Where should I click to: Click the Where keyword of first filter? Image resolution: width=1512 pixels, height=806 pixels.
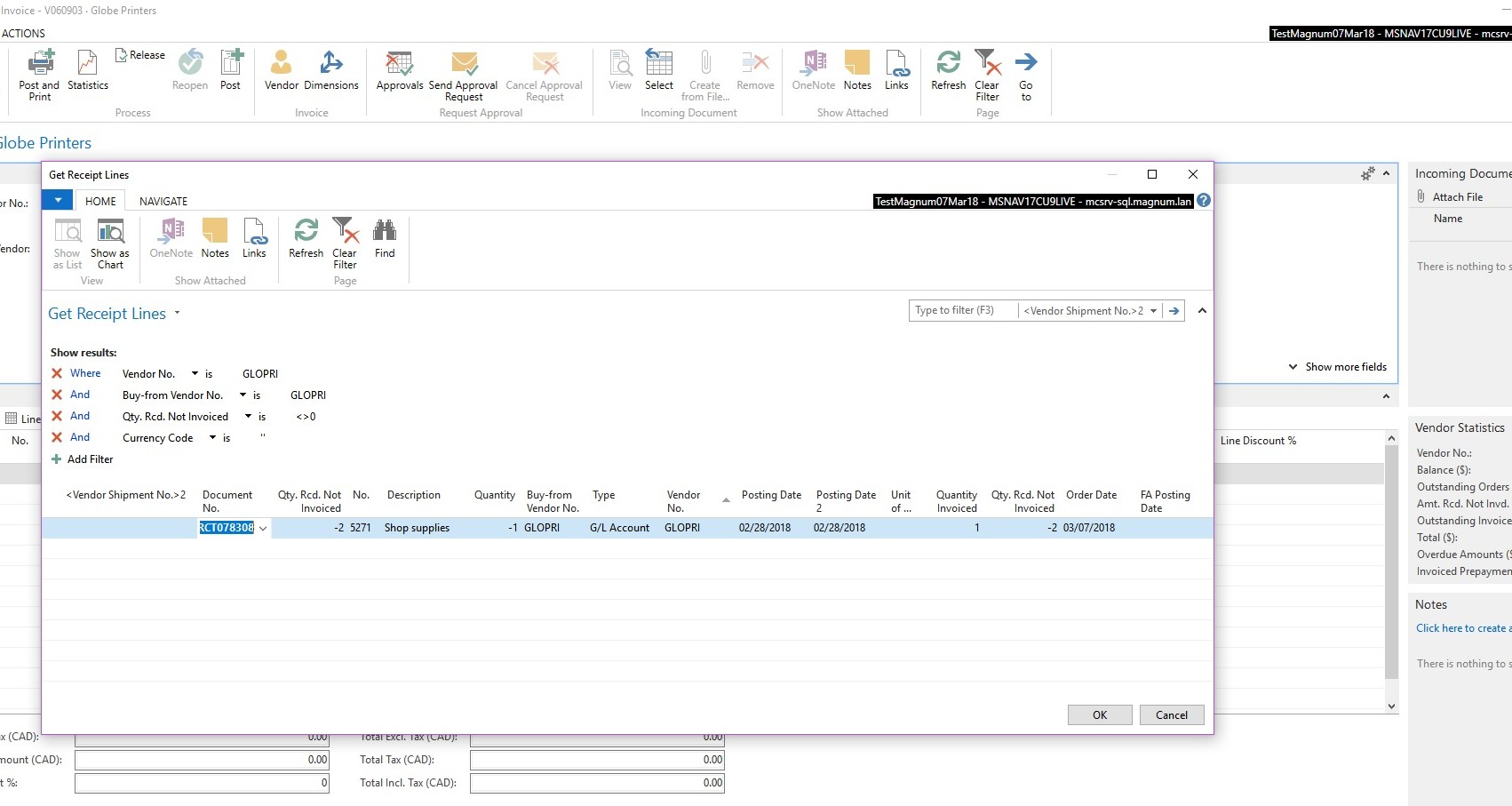[x=85, y=373]
